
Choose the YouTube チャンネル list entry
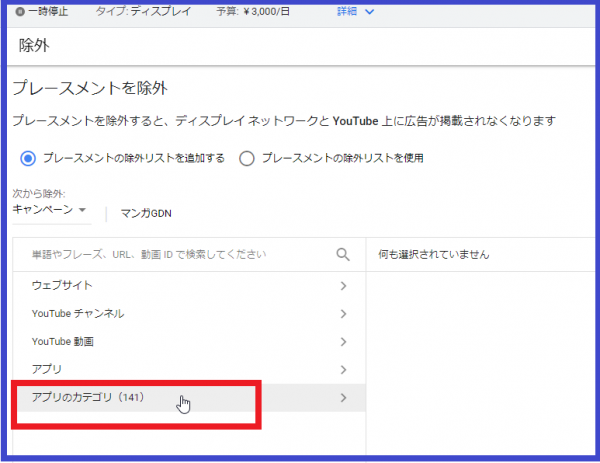[78, 314]
